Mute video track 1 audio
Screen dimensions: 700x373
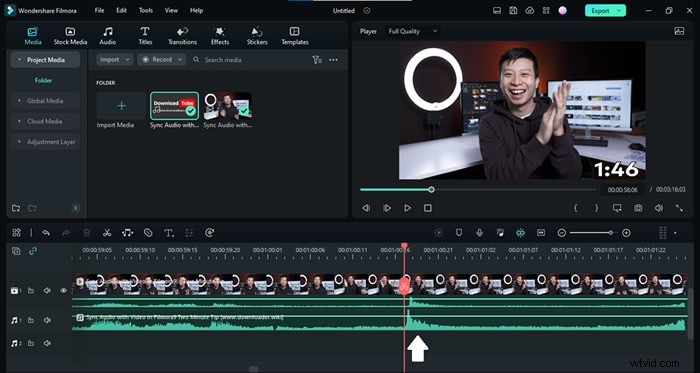(47, 290)
